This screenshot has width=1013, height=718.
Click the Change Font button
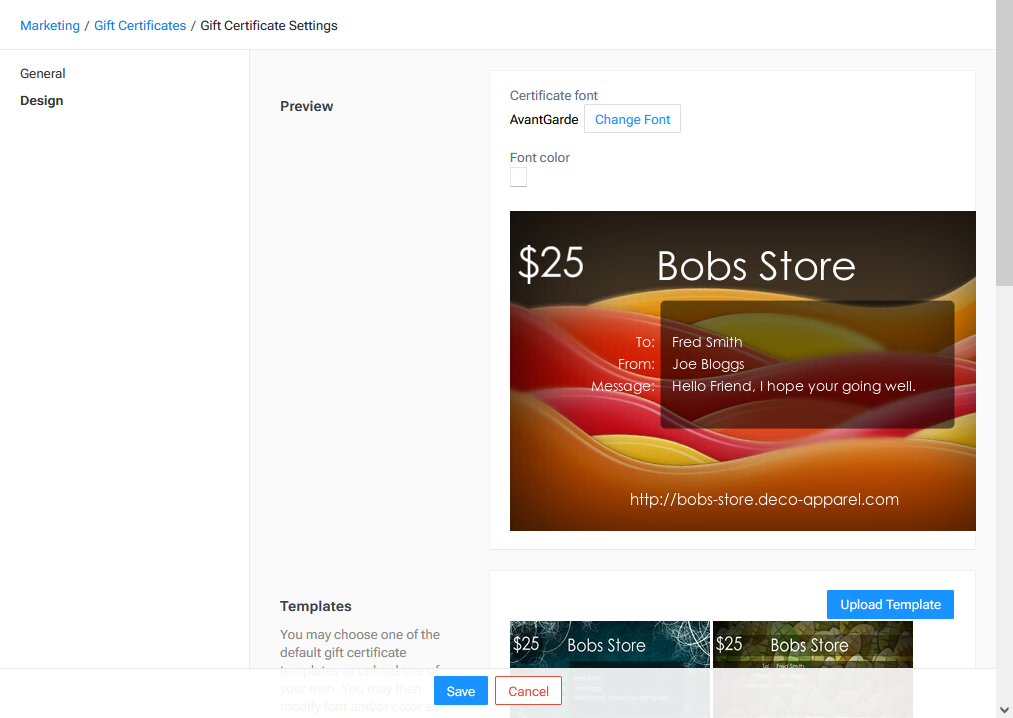click(x=632, y=118)
